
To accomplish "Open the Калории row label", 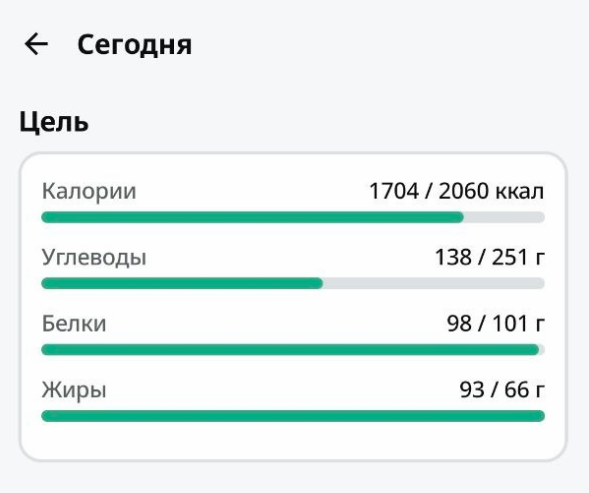I will tap(89, 191).
